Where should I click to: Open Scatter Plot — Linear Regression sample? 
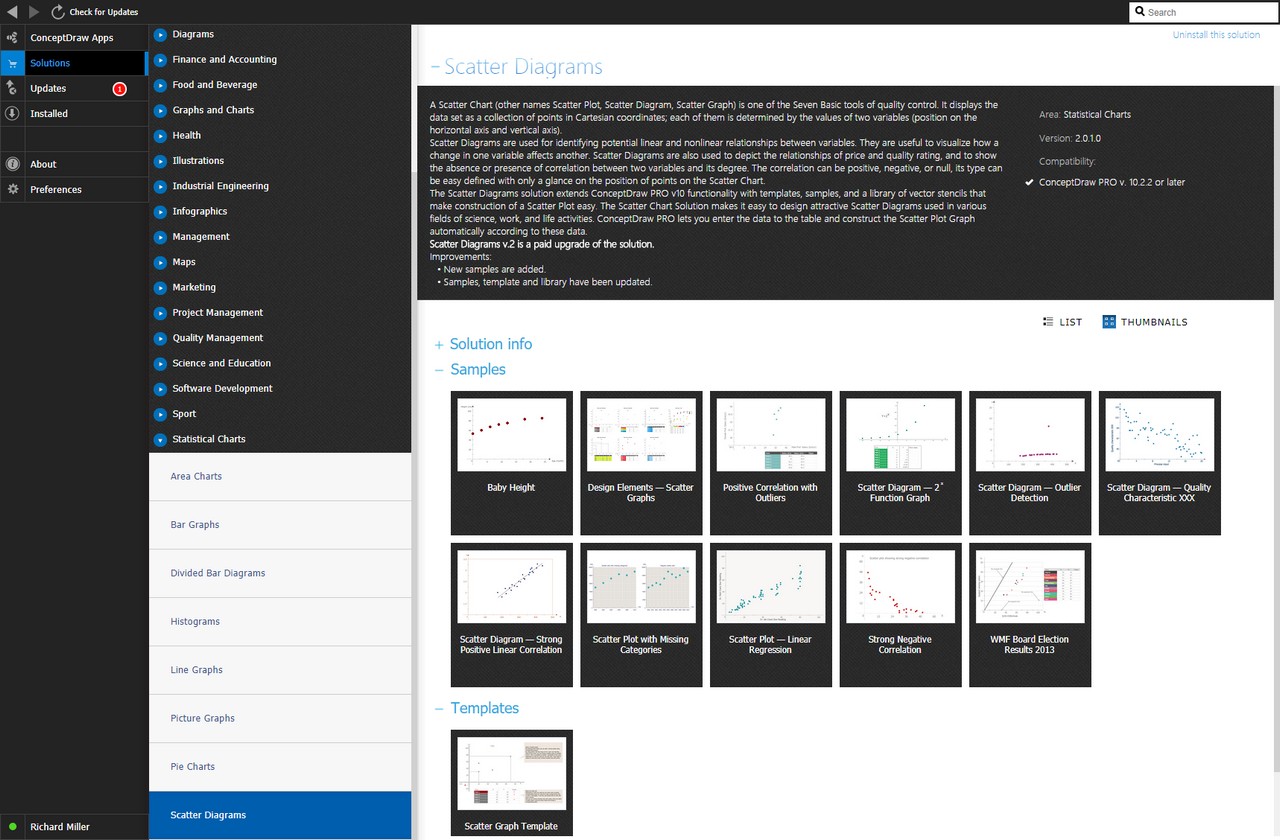[x=771, y=615]
